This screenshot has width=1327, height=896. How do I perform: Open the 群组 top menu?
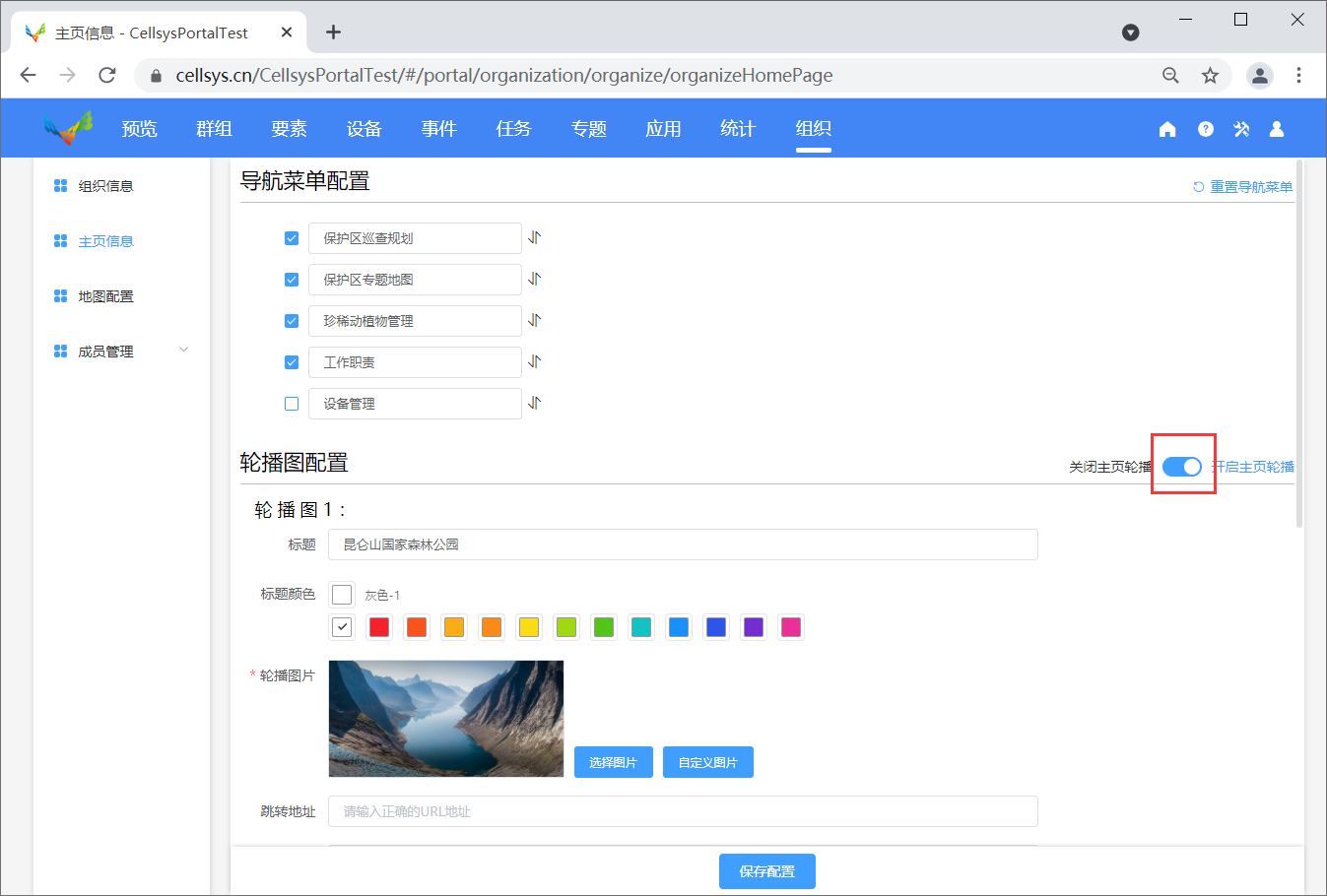coord(214,129)
